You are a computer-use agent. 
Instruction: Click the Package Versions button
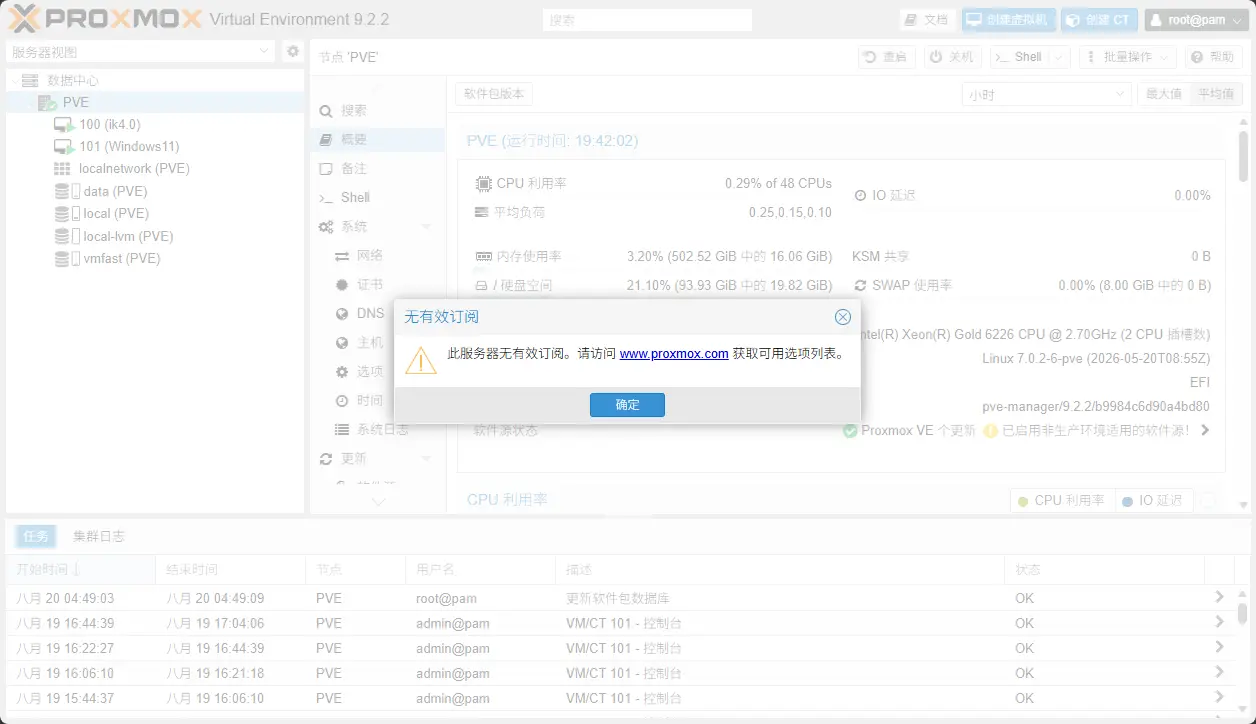click(x=494, y=94)
